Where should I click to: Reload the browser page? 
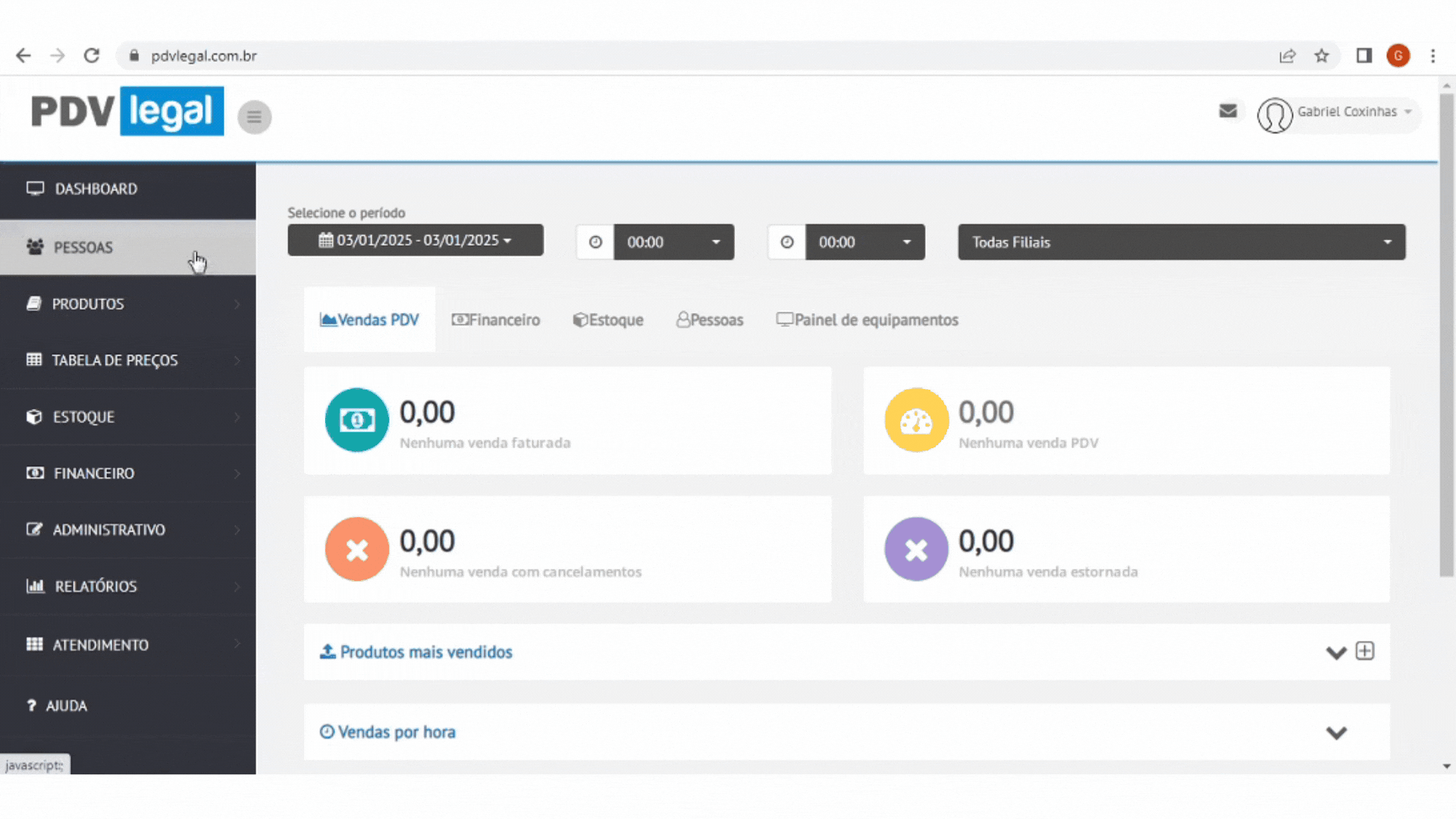point(92,56)
